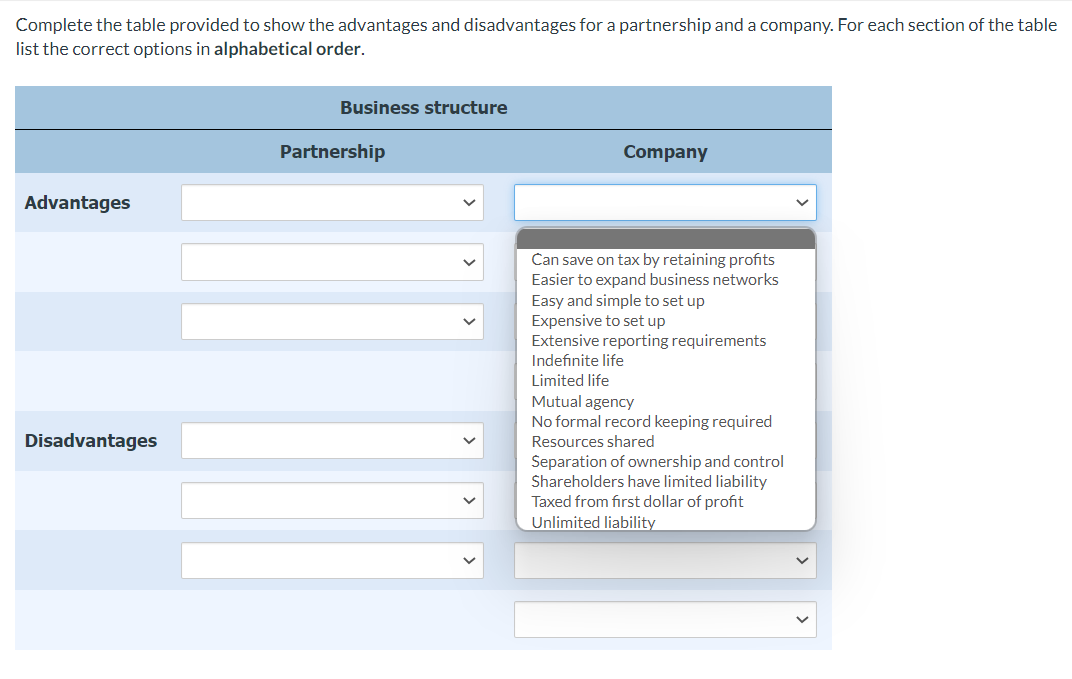Select "Can save on tax by retaining profits" option
Screen dimensions: 1072x679
[x=652, y=259]
